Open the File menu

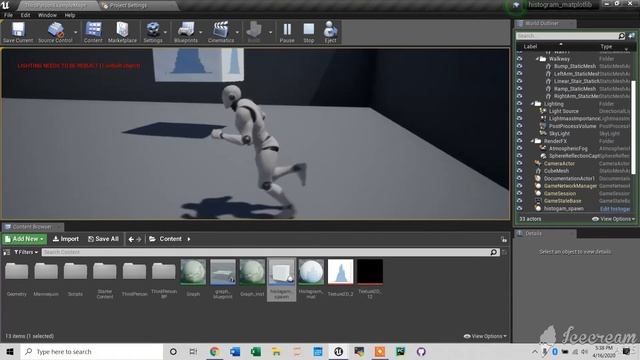9,15
